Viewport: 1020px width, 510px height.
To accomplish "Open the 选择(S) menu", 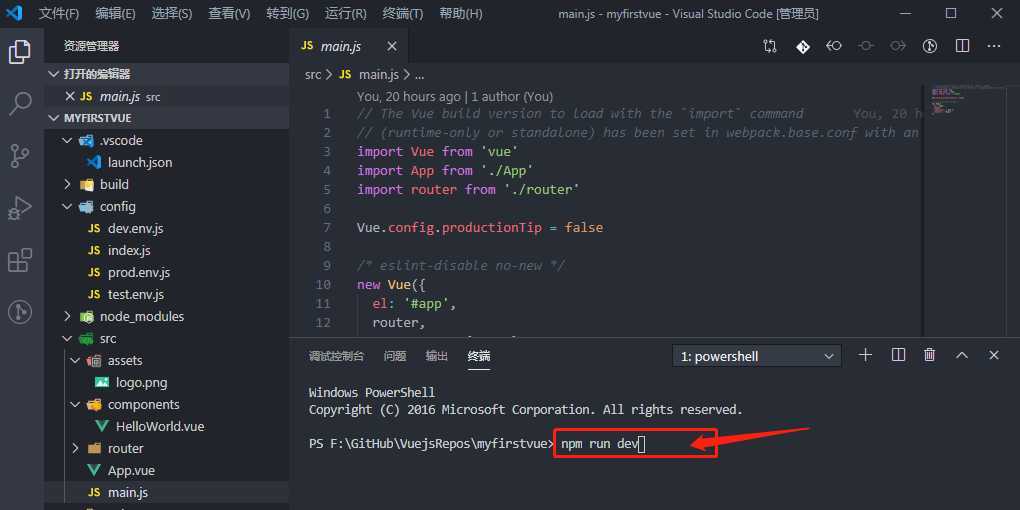I will point(172,14).
